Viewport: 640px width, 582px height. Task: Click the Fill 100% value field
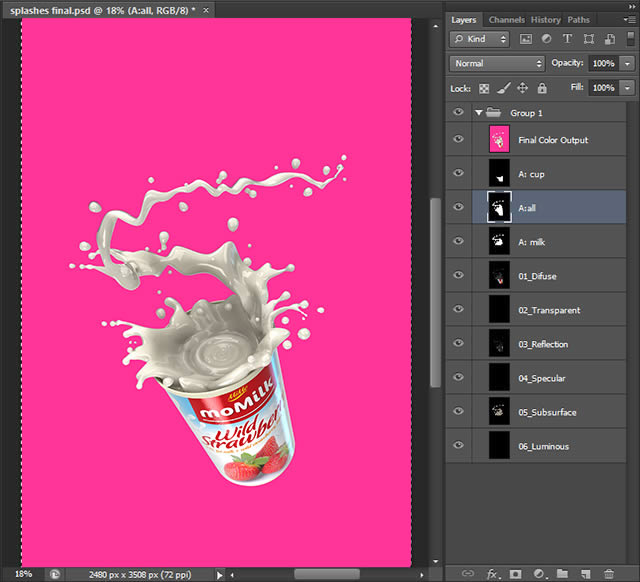604,88
